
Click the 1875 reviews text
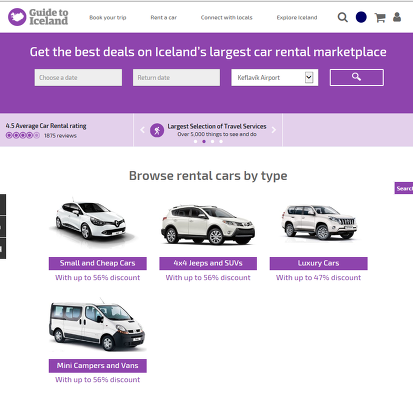[x=60, y=136]
